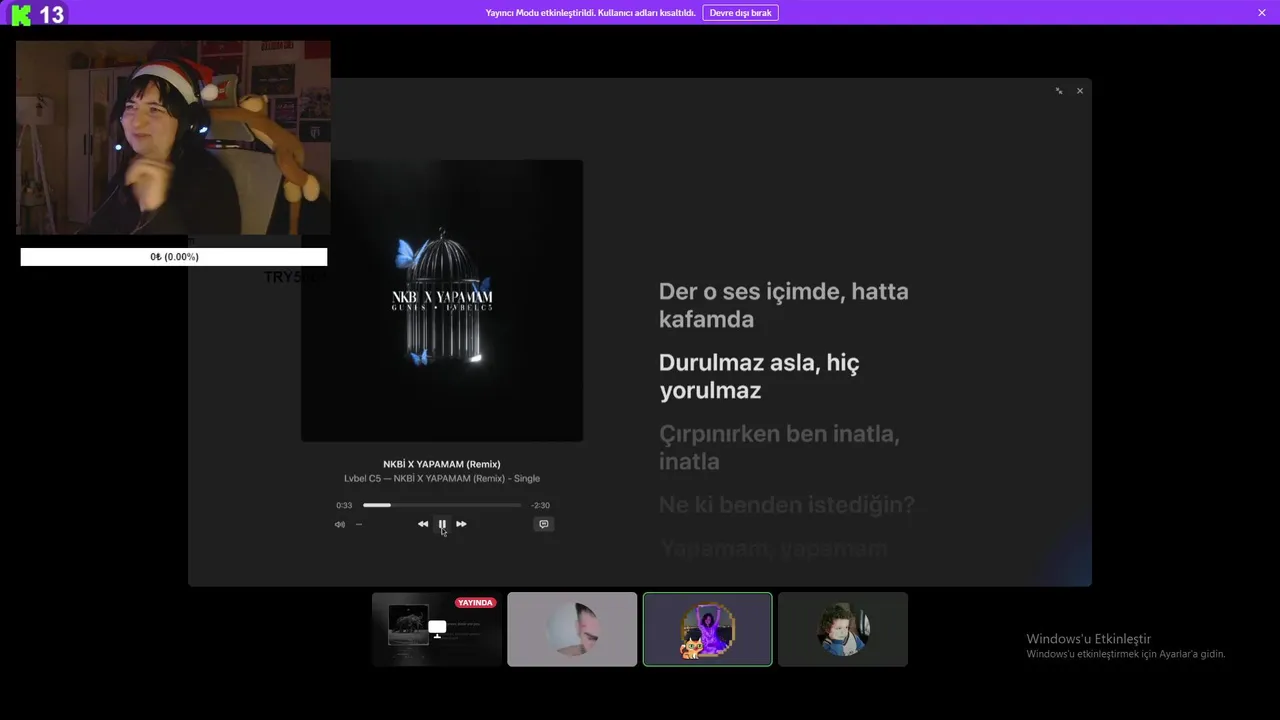Open the Lvbel C5 artist and album line
This screenshot has width=1280, height=720.
pos(442,478)
